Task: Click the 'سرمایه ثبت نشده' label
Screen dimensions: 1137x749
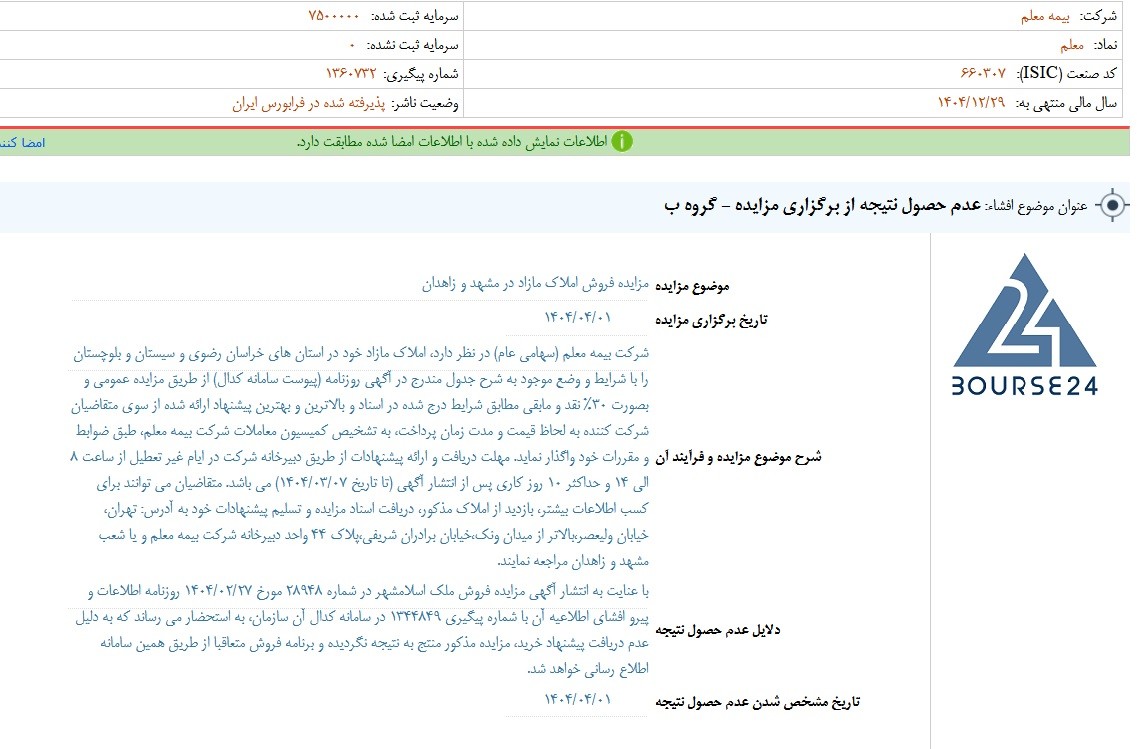Action: (413, 45)
